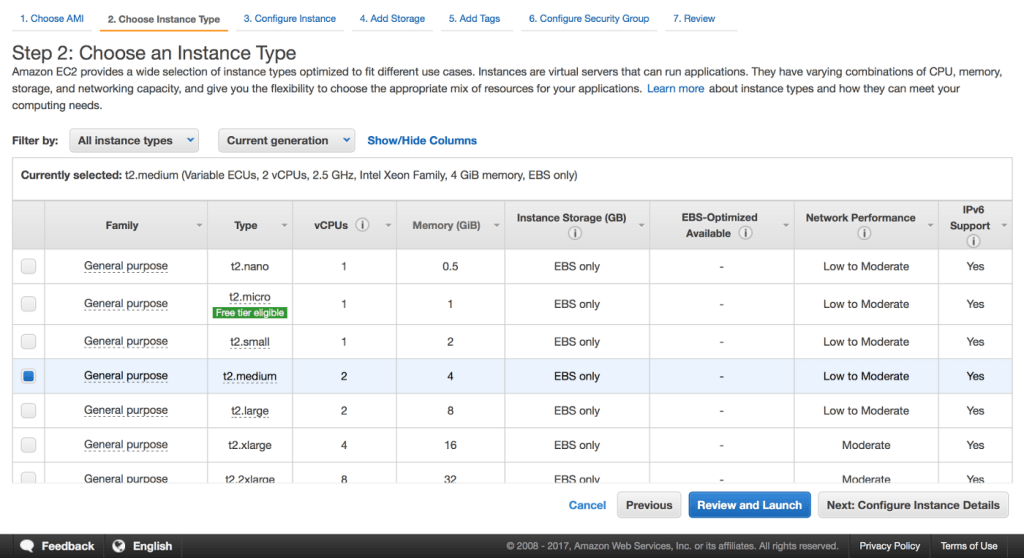Click the vCPUs info icon
The image size is (1024, 558).
click(362, 225)
